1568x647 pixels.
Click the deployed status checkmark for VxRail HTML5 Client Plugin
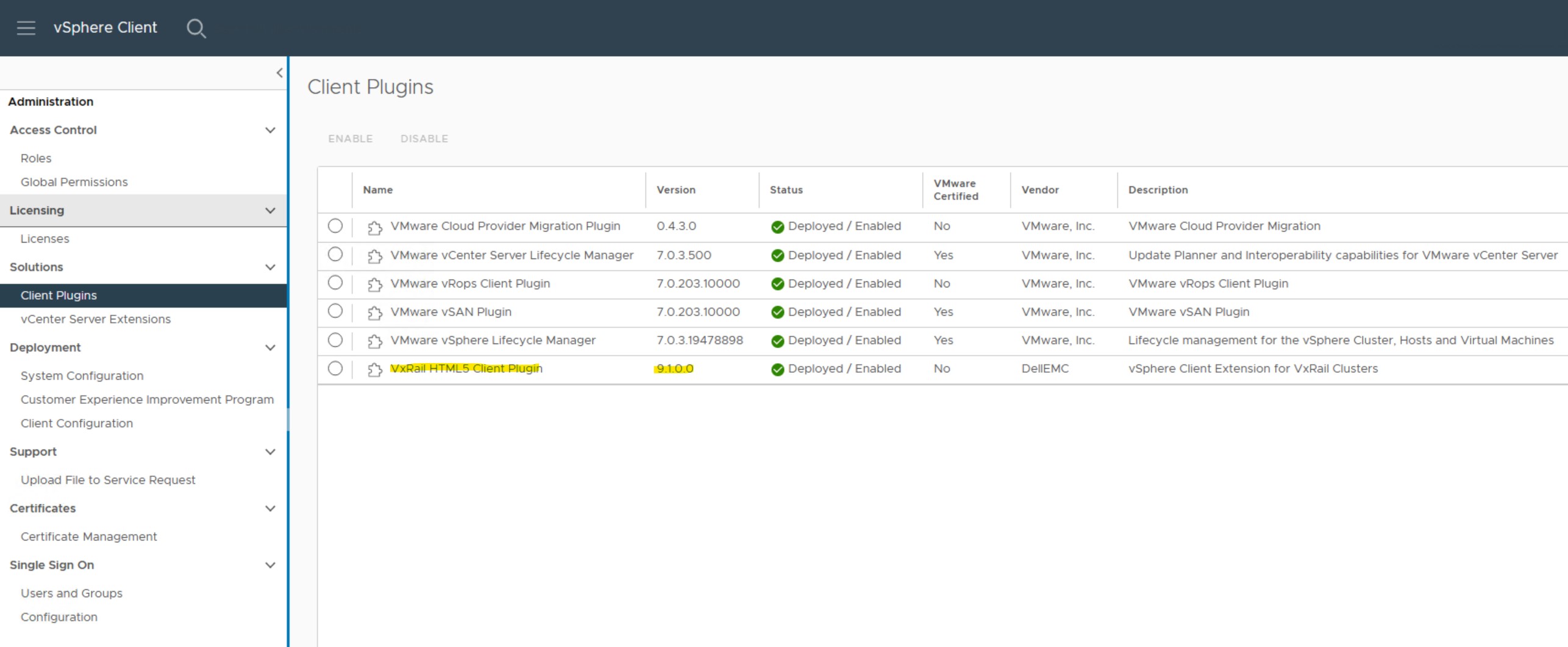(x=777, y=368)
